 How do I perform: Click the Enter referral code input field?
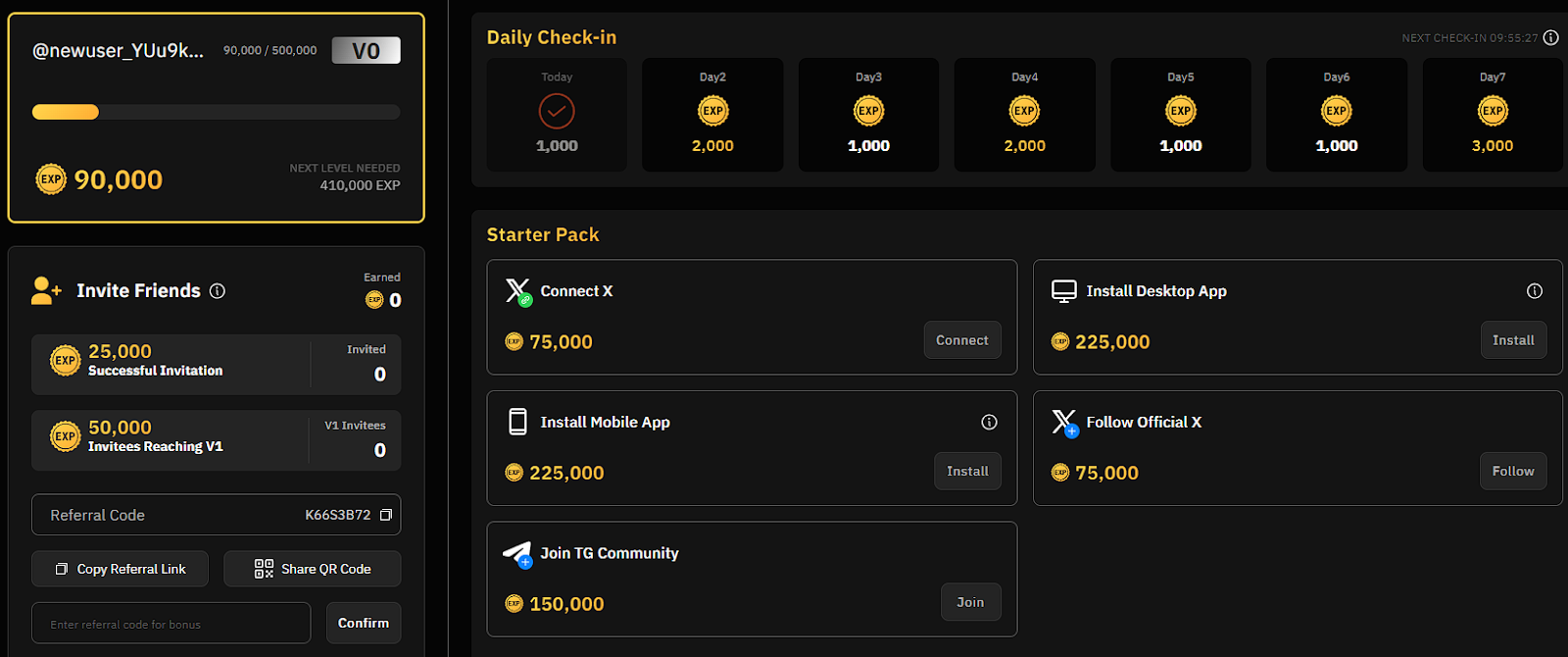[x=171, y=624]
